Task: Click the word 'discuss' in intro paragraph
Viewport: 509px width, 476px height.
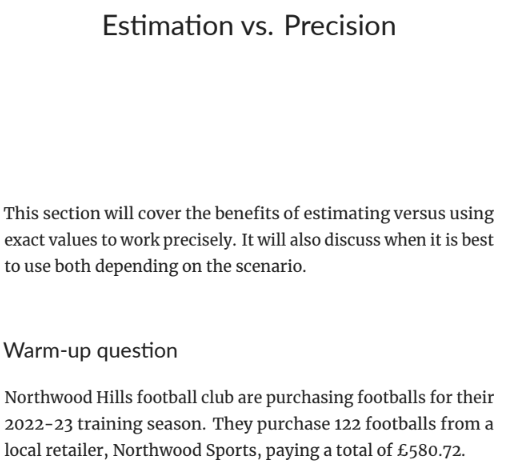Action: click(352, 240)
